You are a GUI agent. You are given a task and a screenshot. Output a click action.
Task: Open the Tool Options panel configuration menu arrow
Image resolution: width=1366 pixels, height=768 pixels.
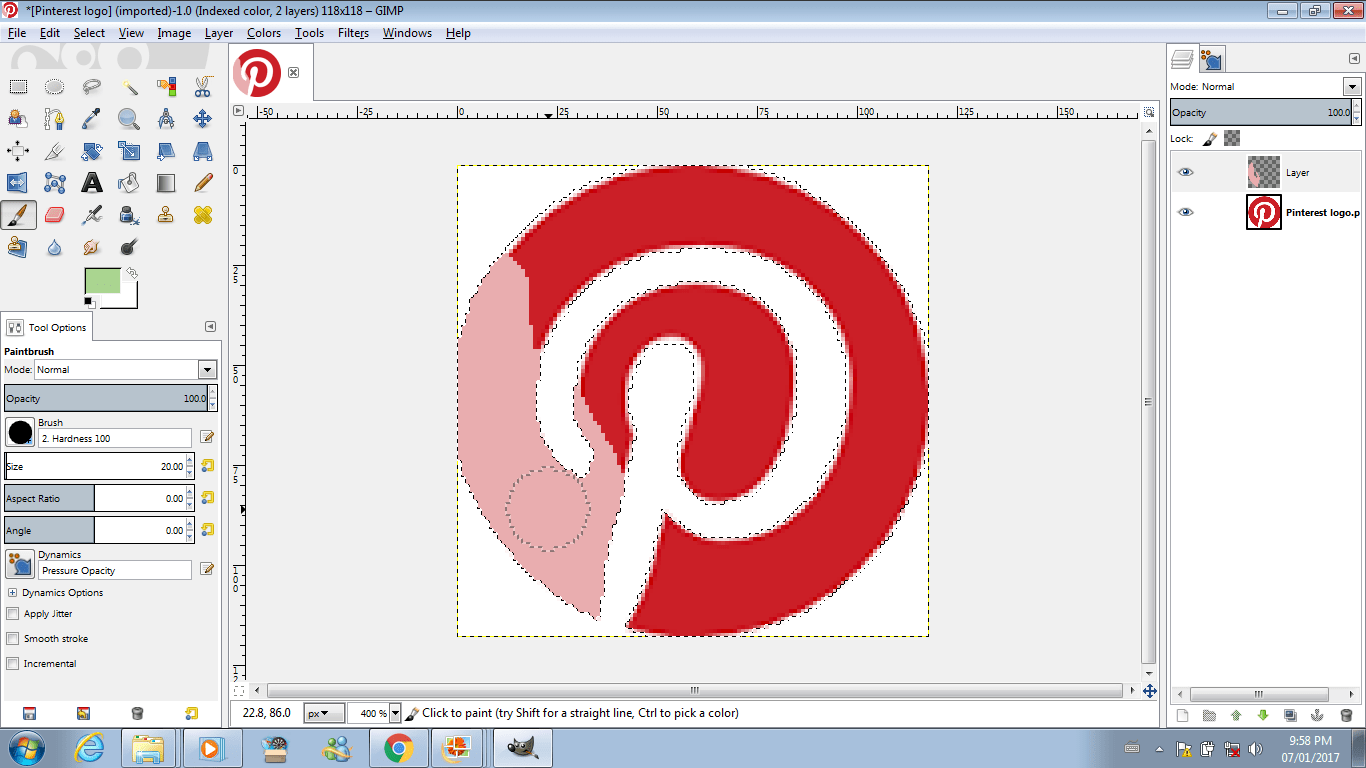[x=210, y=327]
